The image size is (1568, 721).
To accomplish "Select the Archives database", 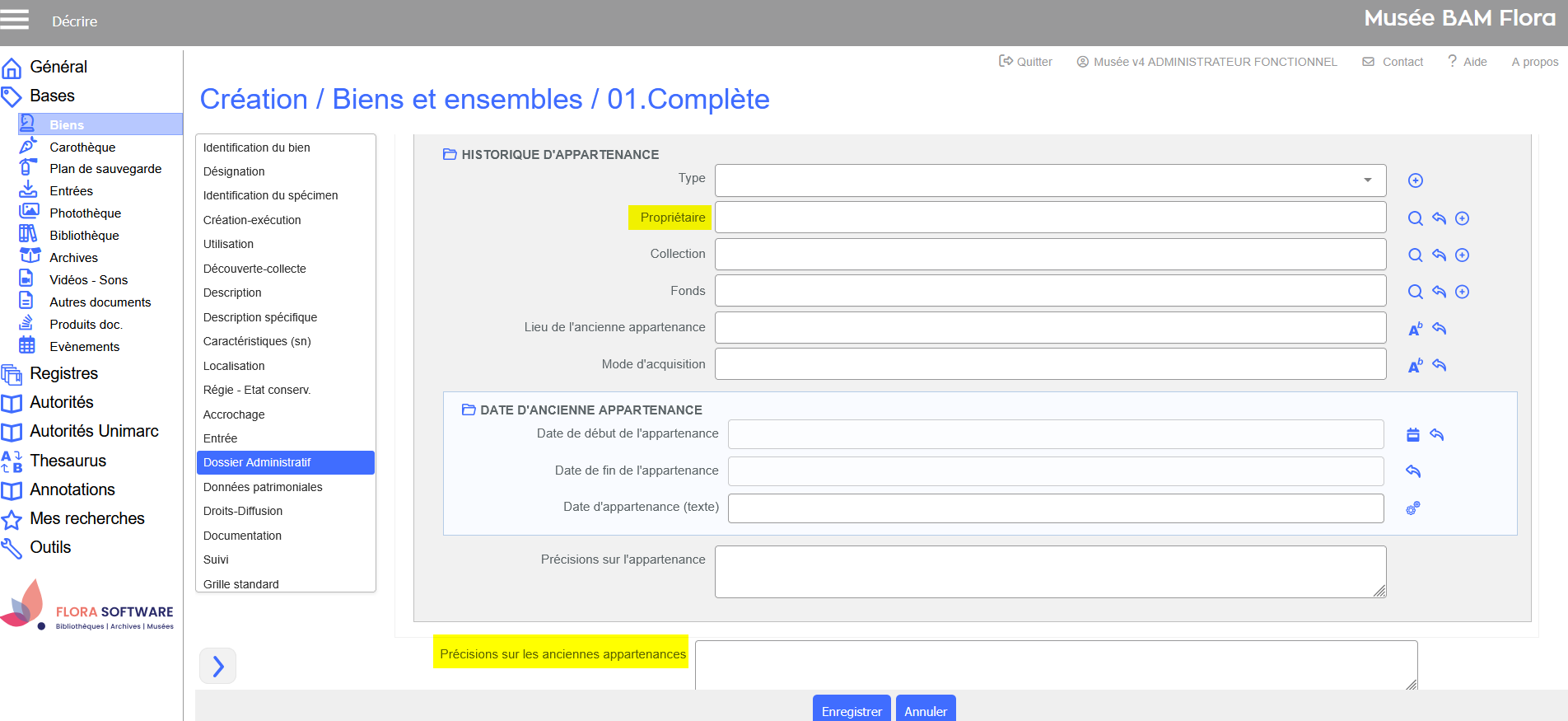I will pyautogui.click(x=73, y=258).
